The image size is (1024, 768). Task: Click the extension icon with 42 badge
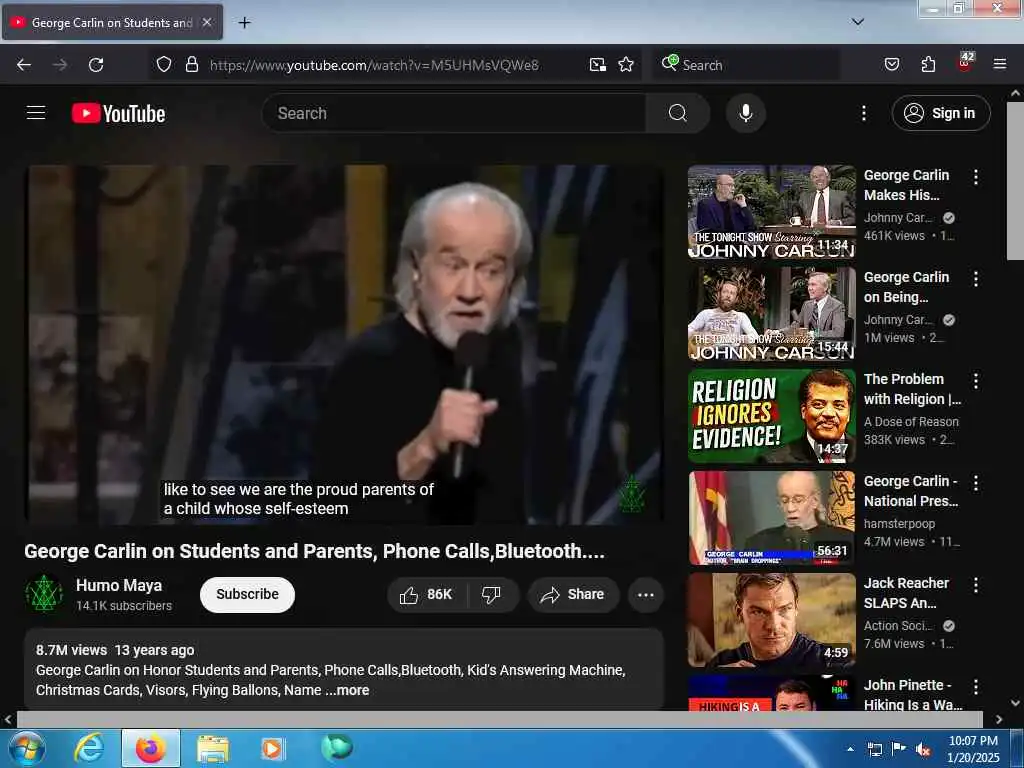tap(965, 63)
